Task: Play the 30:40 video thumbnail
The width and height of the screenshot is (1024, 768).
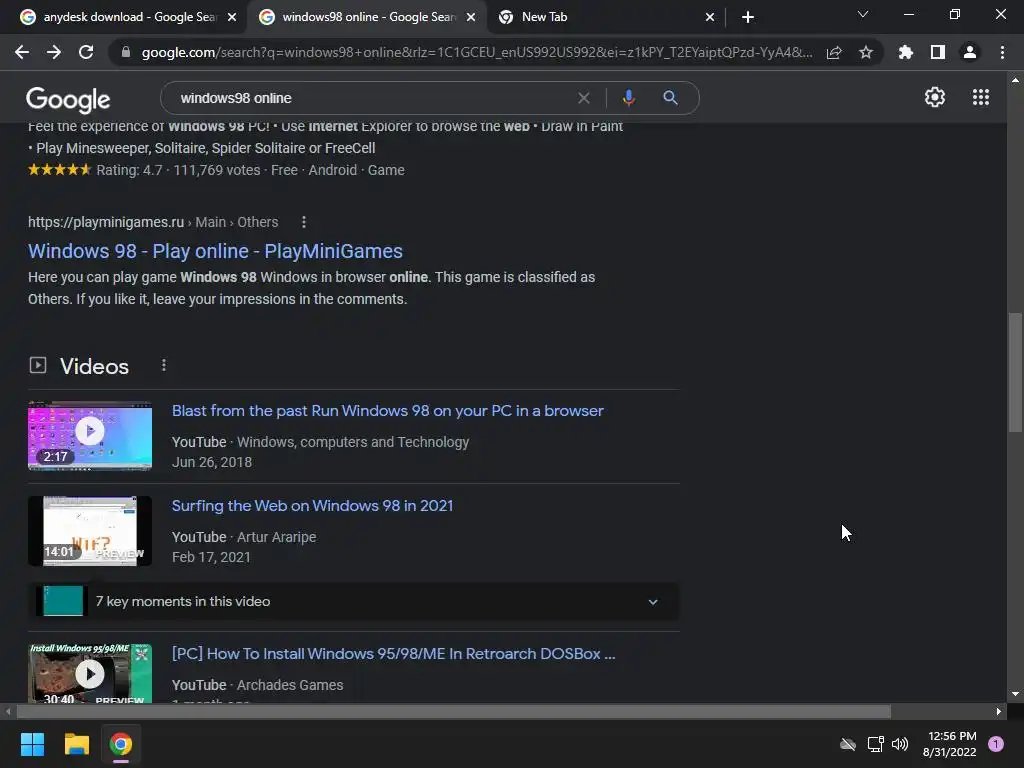Action: tap(89, 673)
